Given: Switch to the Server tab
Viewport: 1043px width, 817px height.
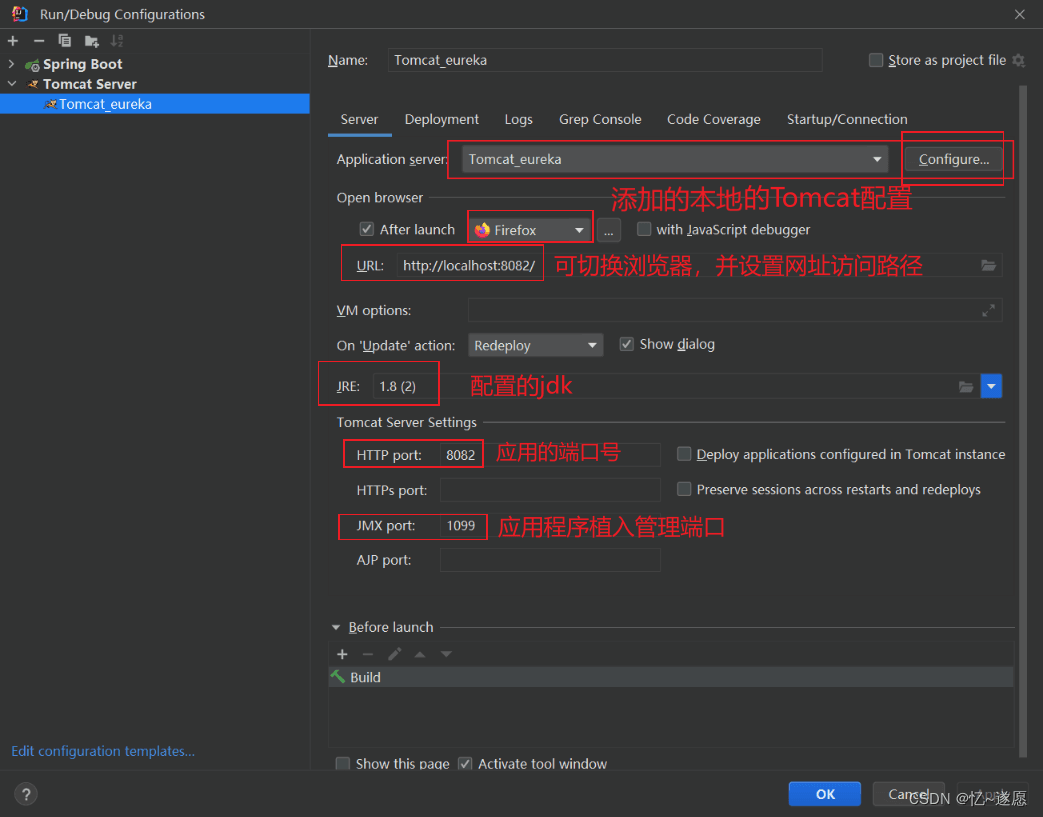Looking at the screenshot, I should pos(359,120).
